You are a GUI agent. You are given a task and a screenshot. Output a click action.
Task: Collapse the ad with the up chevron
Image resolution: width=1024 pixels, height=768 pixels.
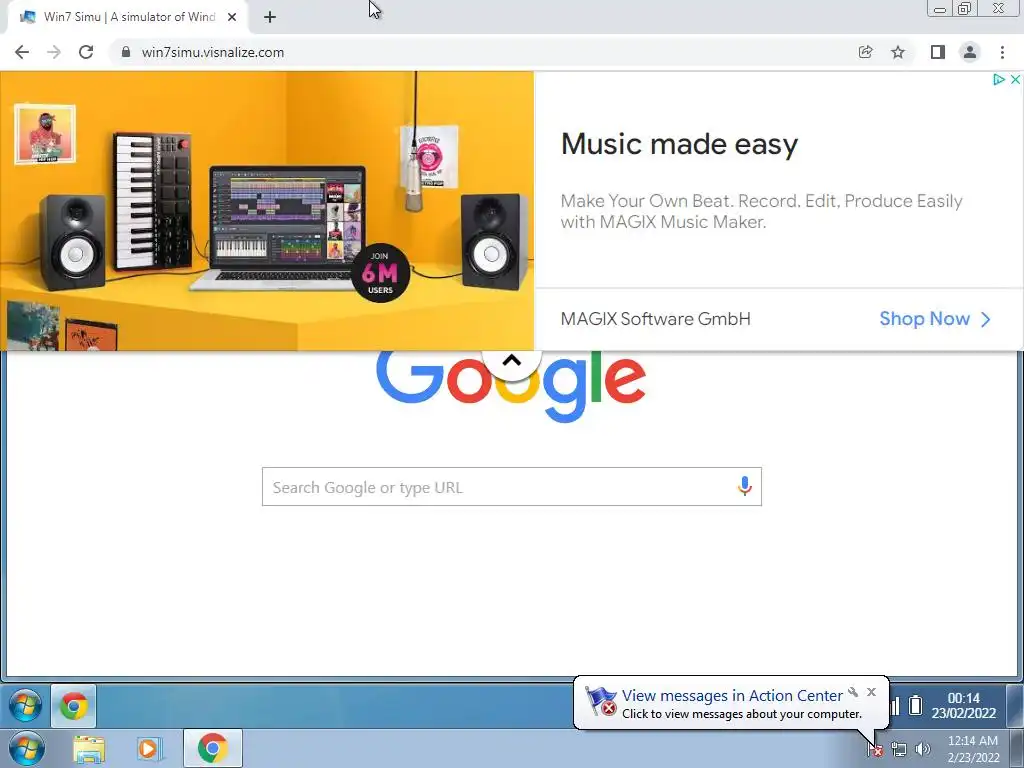[x=512, y=360]
